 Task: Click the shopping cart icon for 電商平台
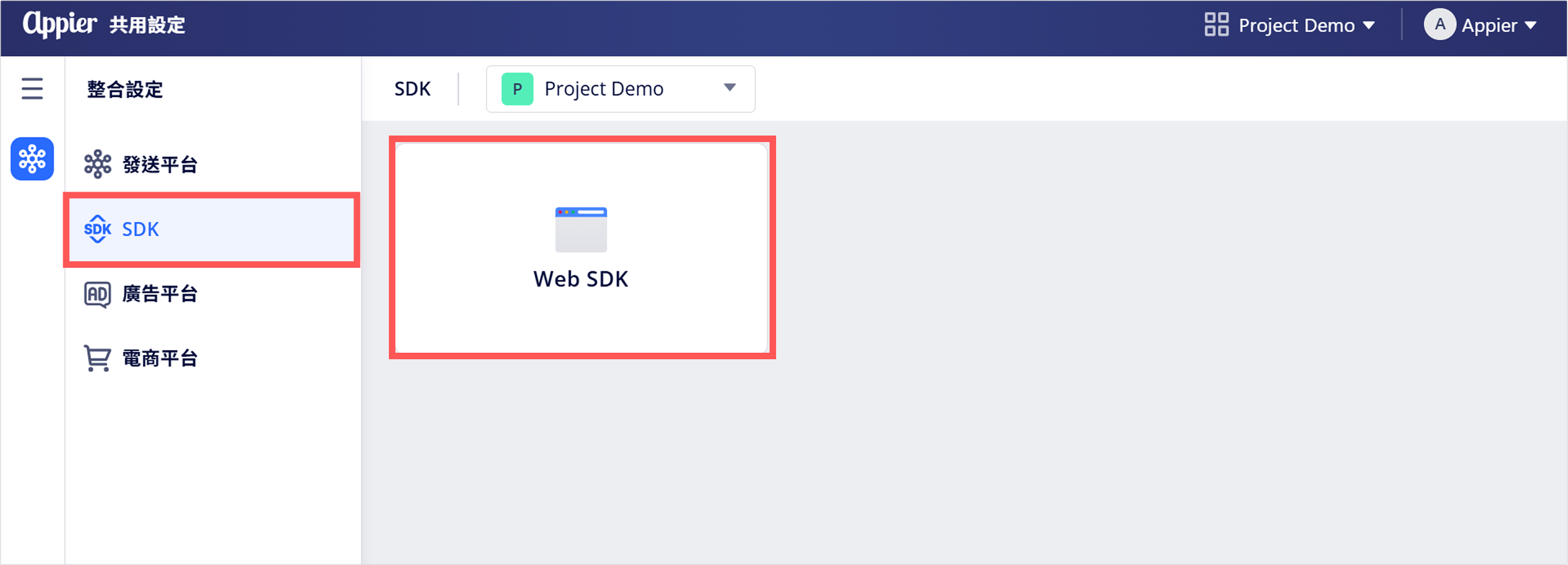coord(97,358)
